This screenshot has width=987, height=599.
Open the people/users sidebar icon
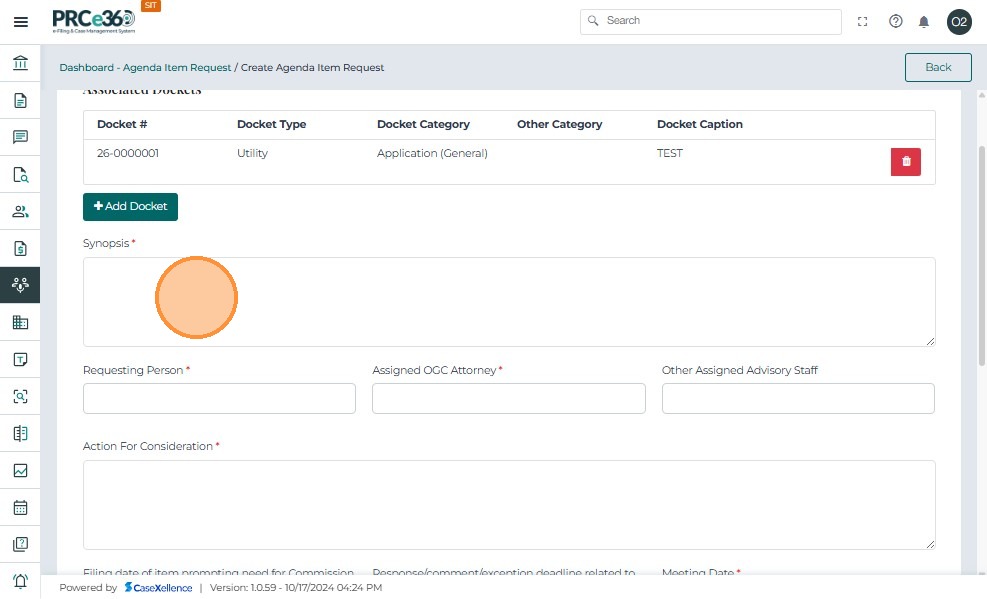click(x=20, y=212)
